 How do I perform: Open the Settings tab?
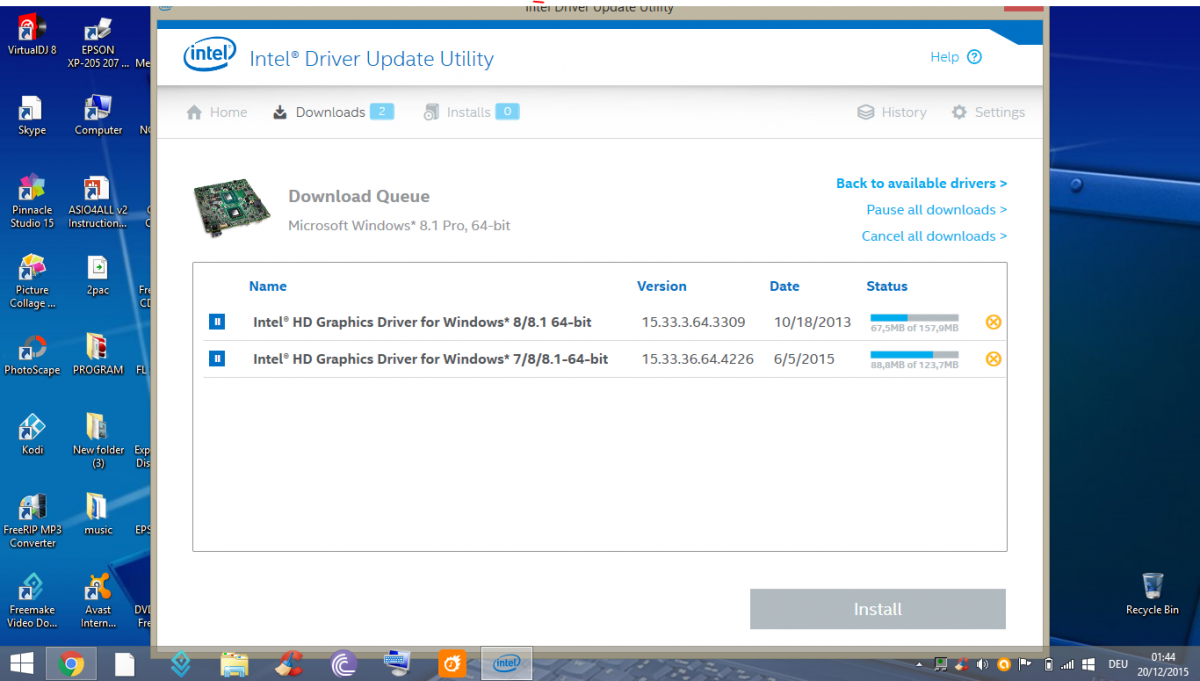click(988, 112)
